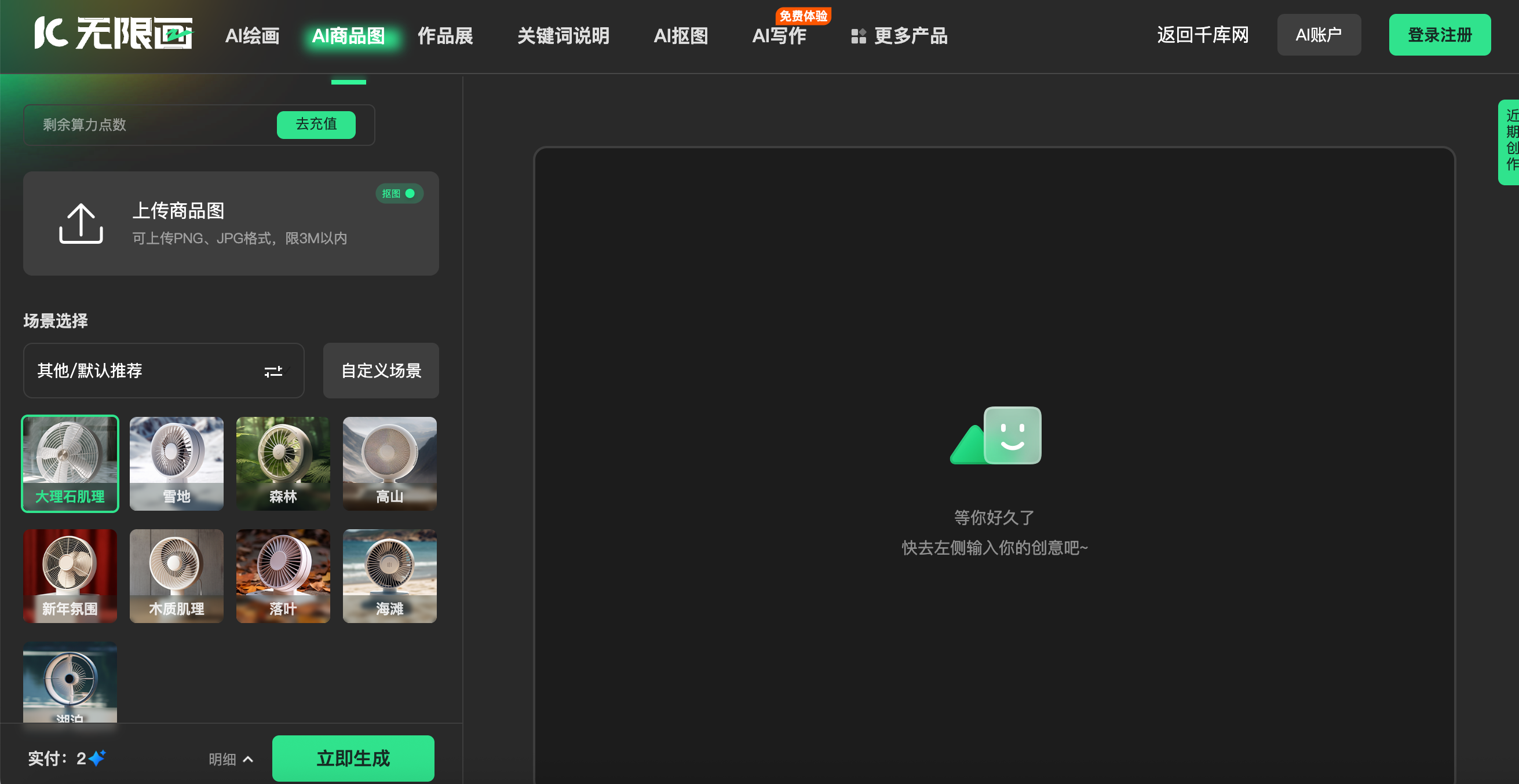Click the blue diamond icon next to 实付 2
This screenshot has width=1519, height=784.
(x=98, y=759)
